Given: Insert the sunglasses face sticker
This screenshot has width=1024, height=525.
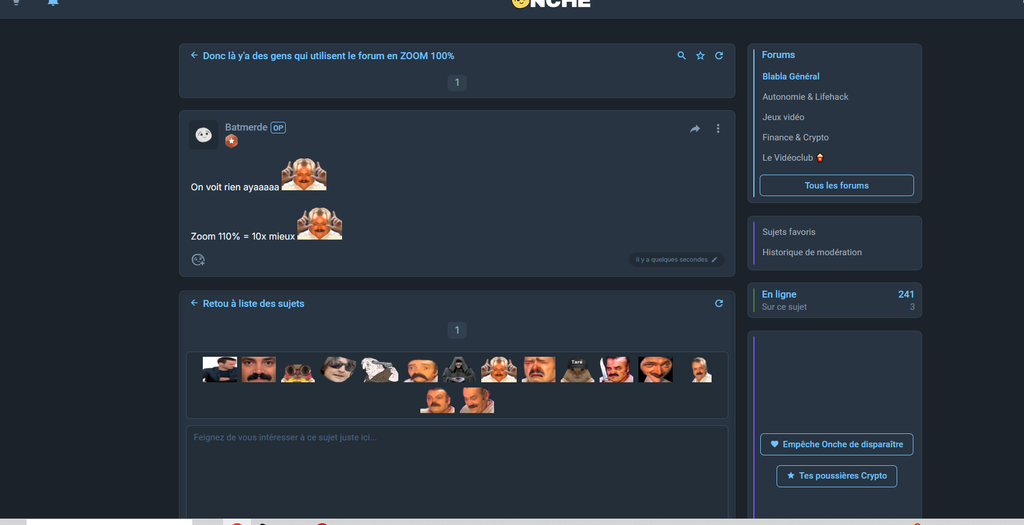Looking at the screenshot, I should [338, 370].
